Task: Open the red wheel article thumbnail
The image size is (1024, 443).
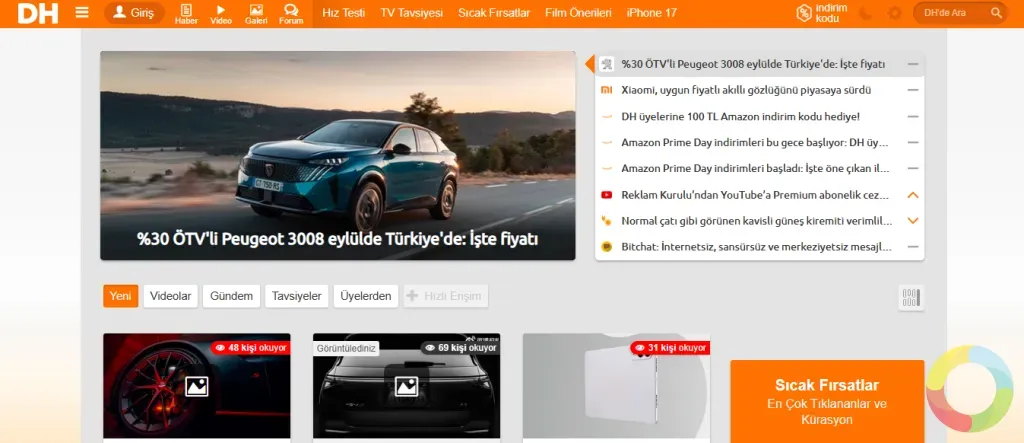Action: (197, 386)
